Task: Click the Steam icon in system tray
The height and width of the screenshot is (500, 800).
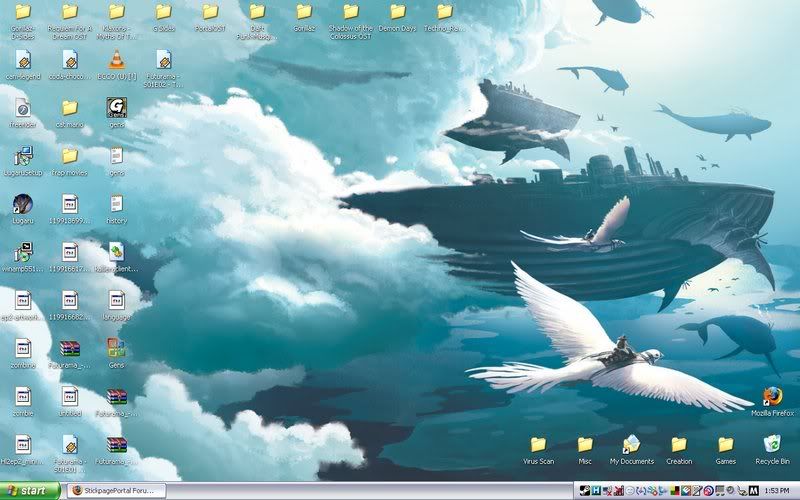Action: pos(585,491)
